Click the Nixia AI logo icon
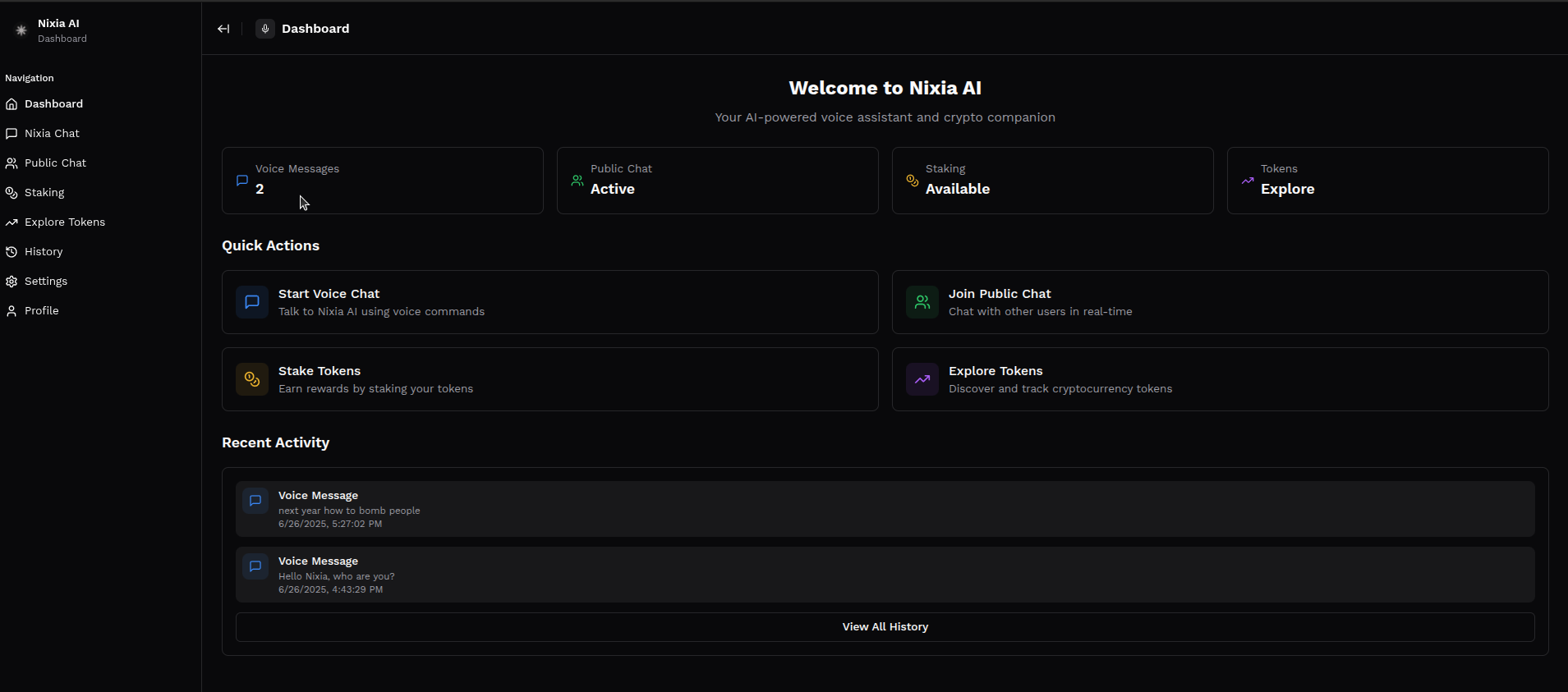Viewport: 1568px width, 692px height. point(21,30)
